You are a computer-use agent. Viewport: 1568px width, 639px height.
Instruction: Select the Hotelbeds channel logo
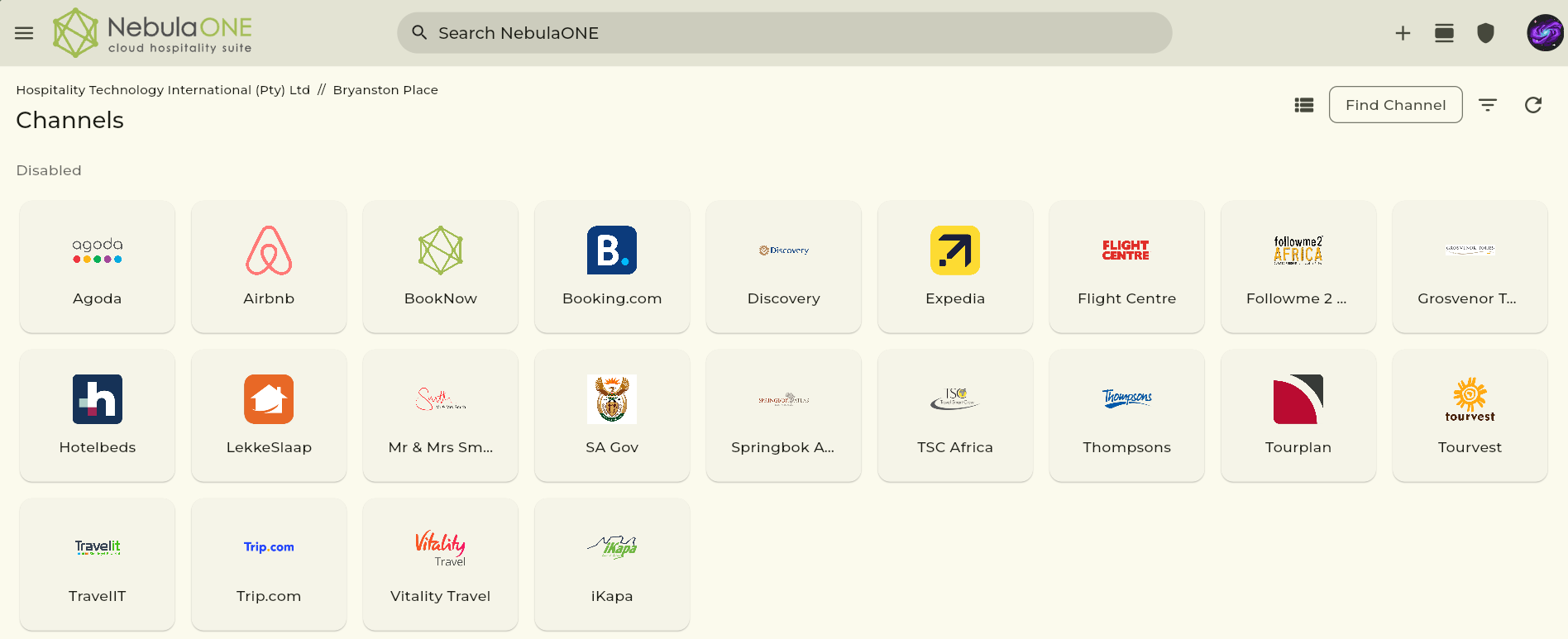click(x=98, y=399)
